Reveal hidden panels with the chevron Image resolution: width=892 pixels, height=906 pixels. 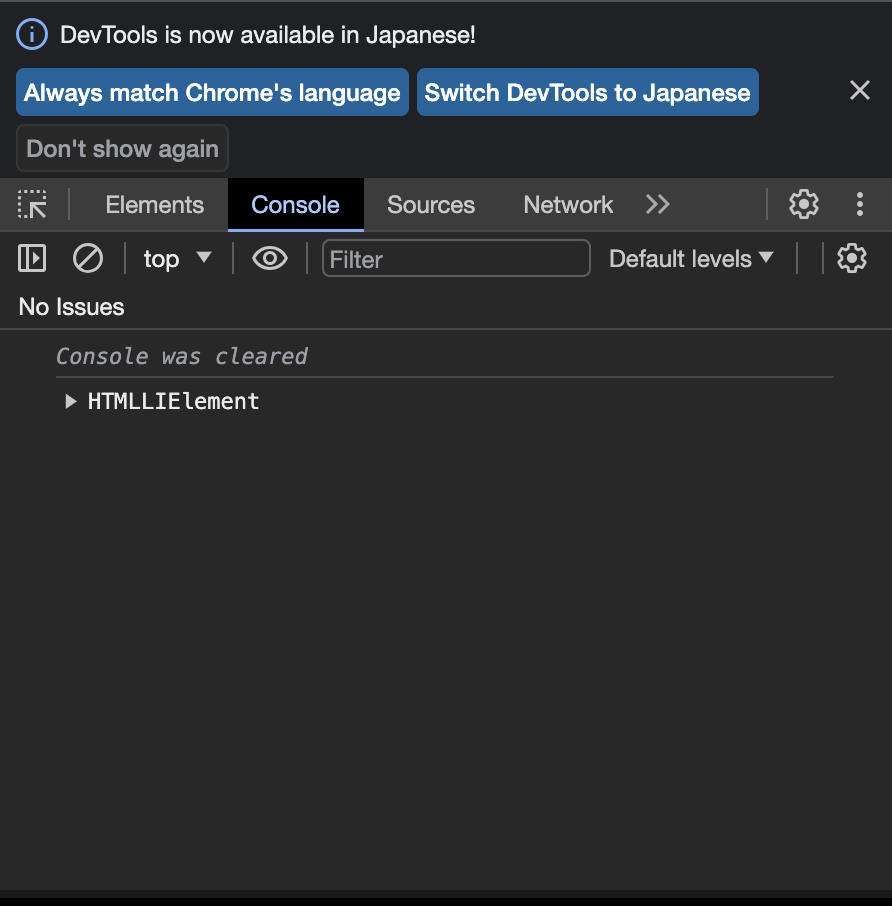click(x=657, y=204)
